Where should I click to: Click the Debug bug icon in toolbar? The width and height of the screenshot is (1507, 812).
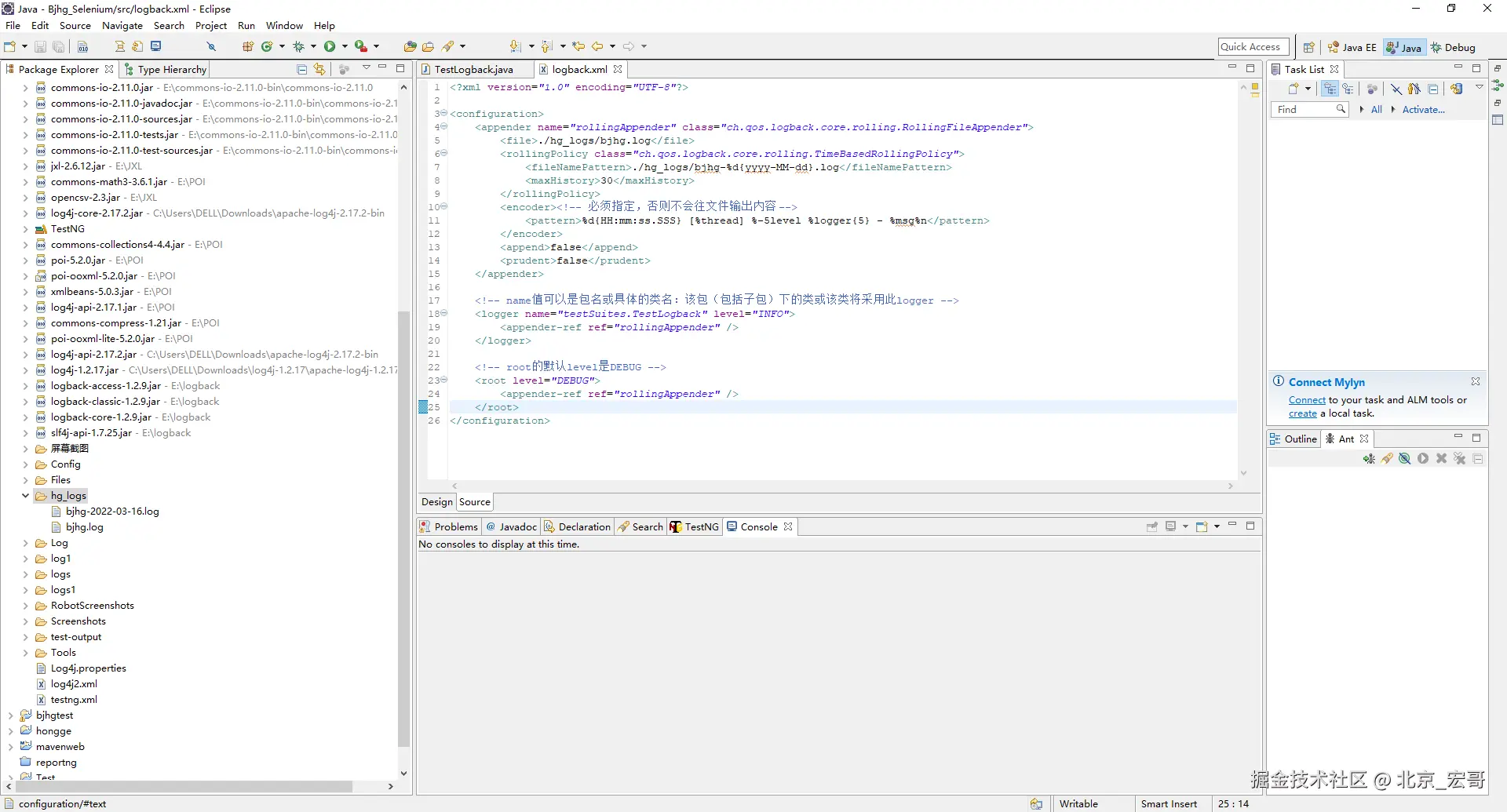(298, 47)
